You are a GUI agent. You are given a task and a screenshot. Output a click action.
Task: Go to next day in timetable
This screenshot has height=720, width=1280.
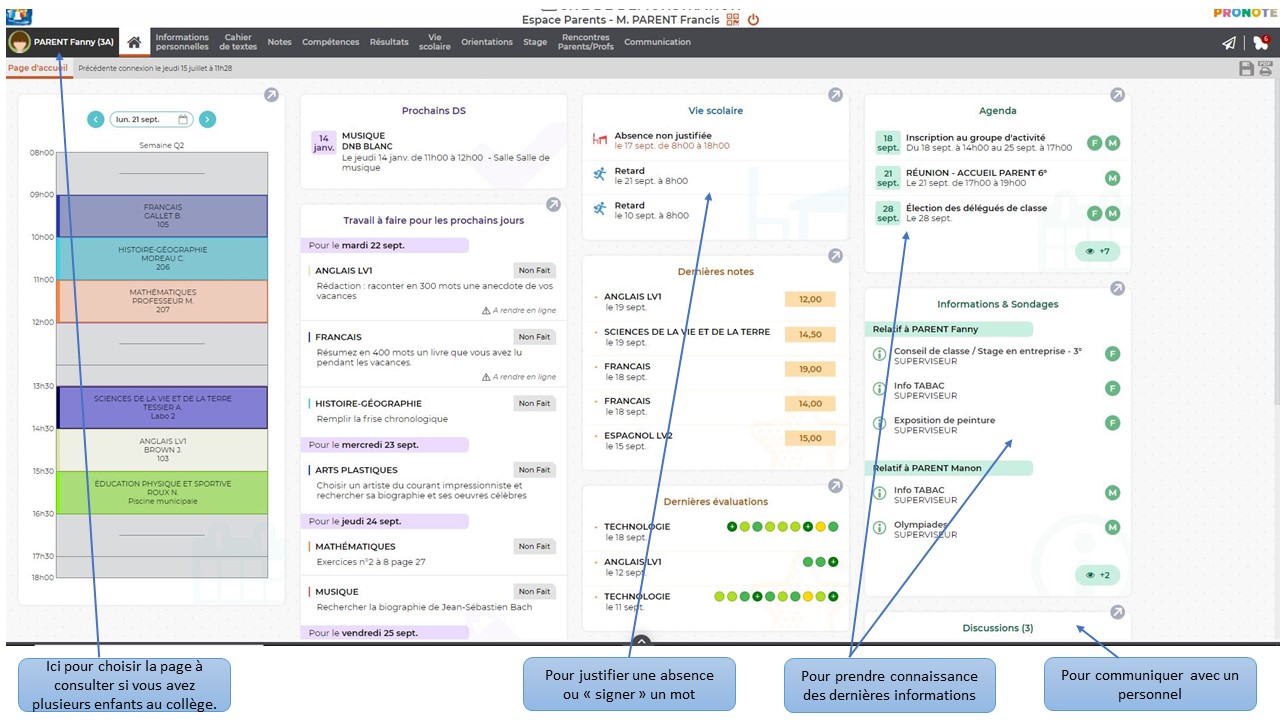207,119
